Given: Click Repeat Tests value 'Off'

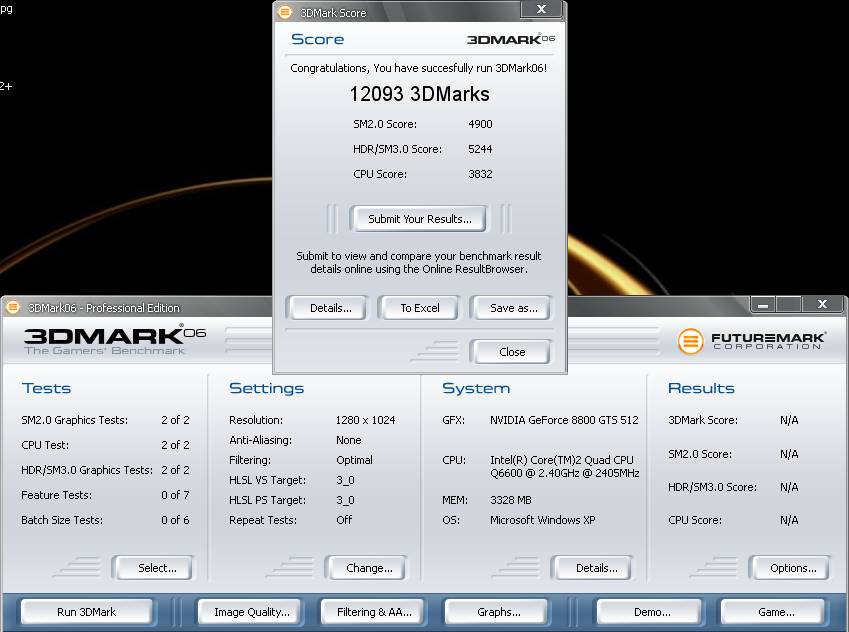Looking at the screenshot, I should click(x=344, y=520).
